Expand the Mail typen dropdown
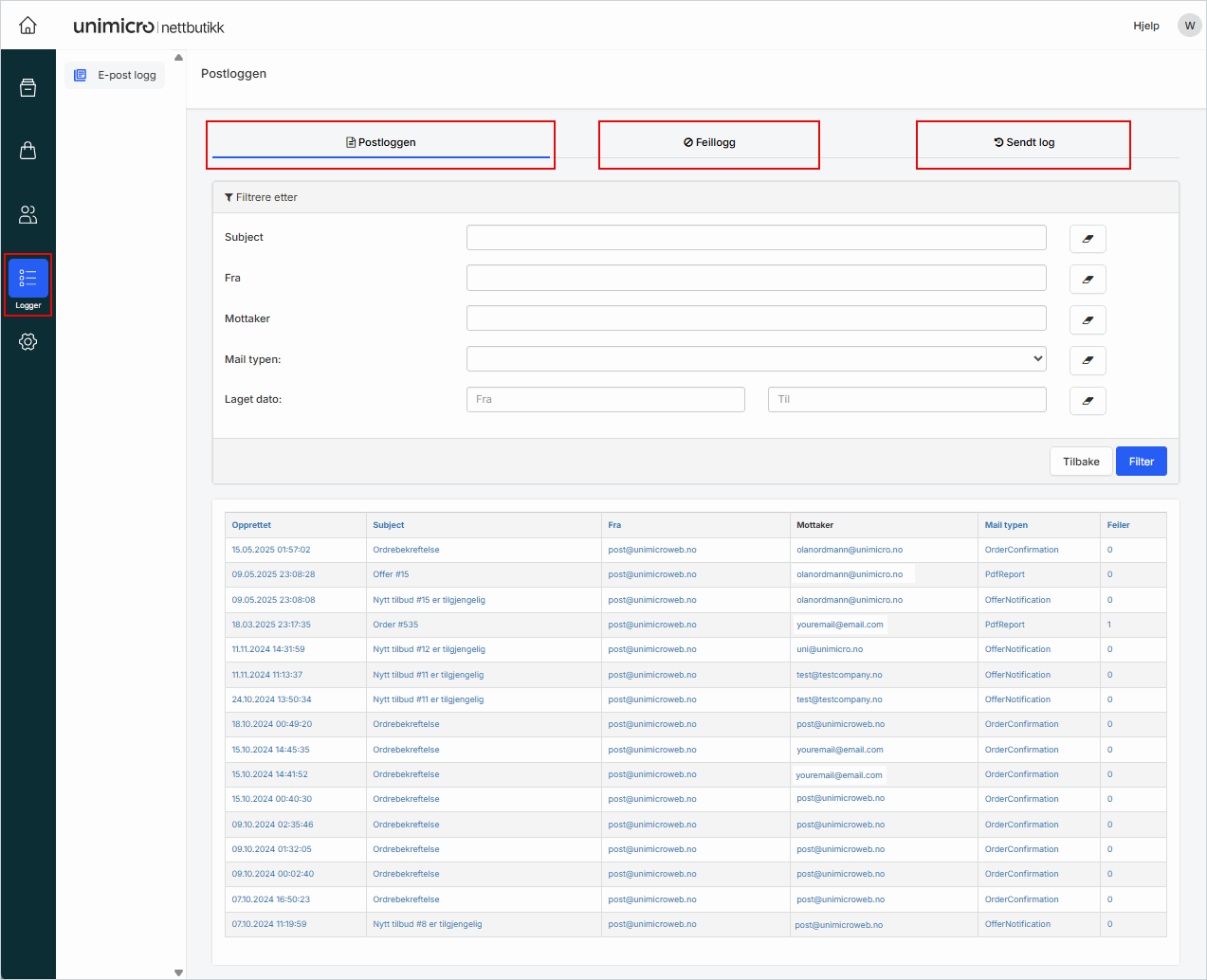 coord(756,359)
